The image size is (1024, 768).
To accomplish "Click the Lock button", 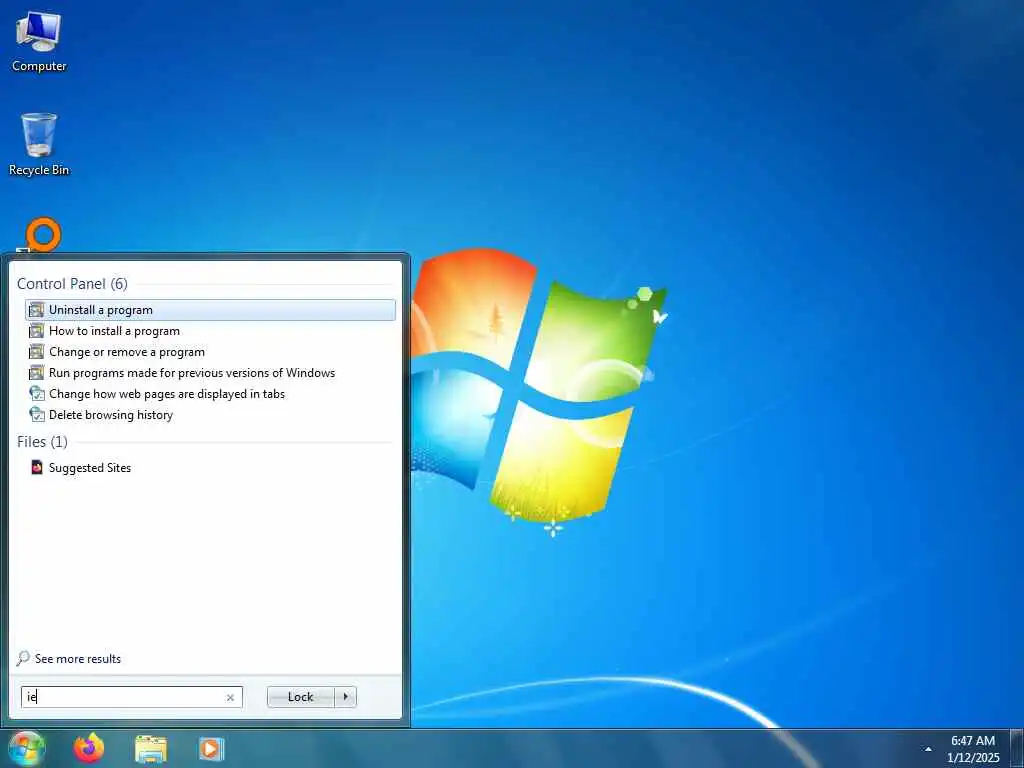I will click(300, 697).
